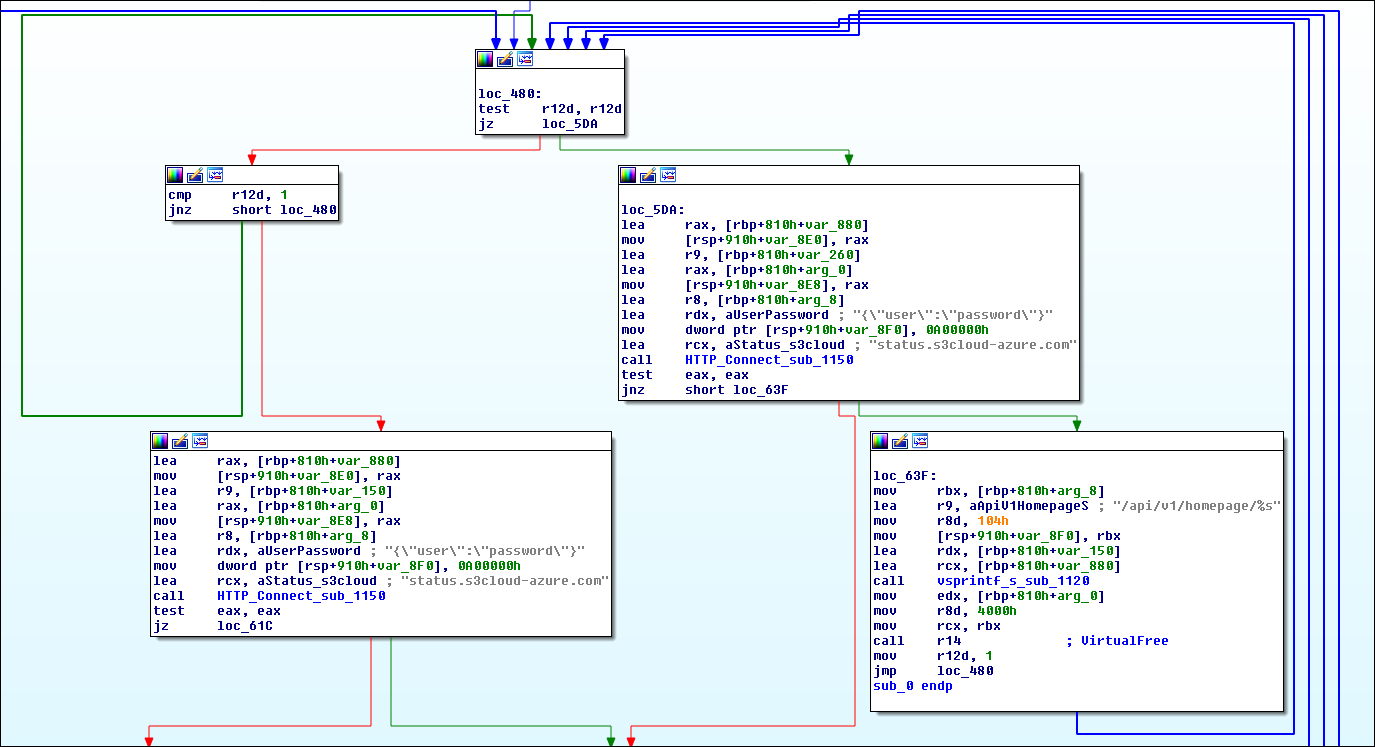Click the pencil edit icon on loc_63F block
The width and height of the screenshot is (1375, 747).
point(900,441)
